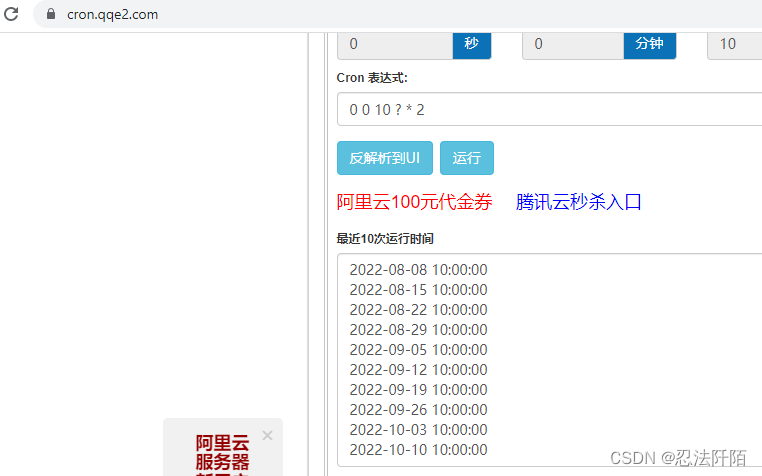Click the 反解析到UI button
Image resolution: width=762 pixels, height=476 pixels.
384,158
